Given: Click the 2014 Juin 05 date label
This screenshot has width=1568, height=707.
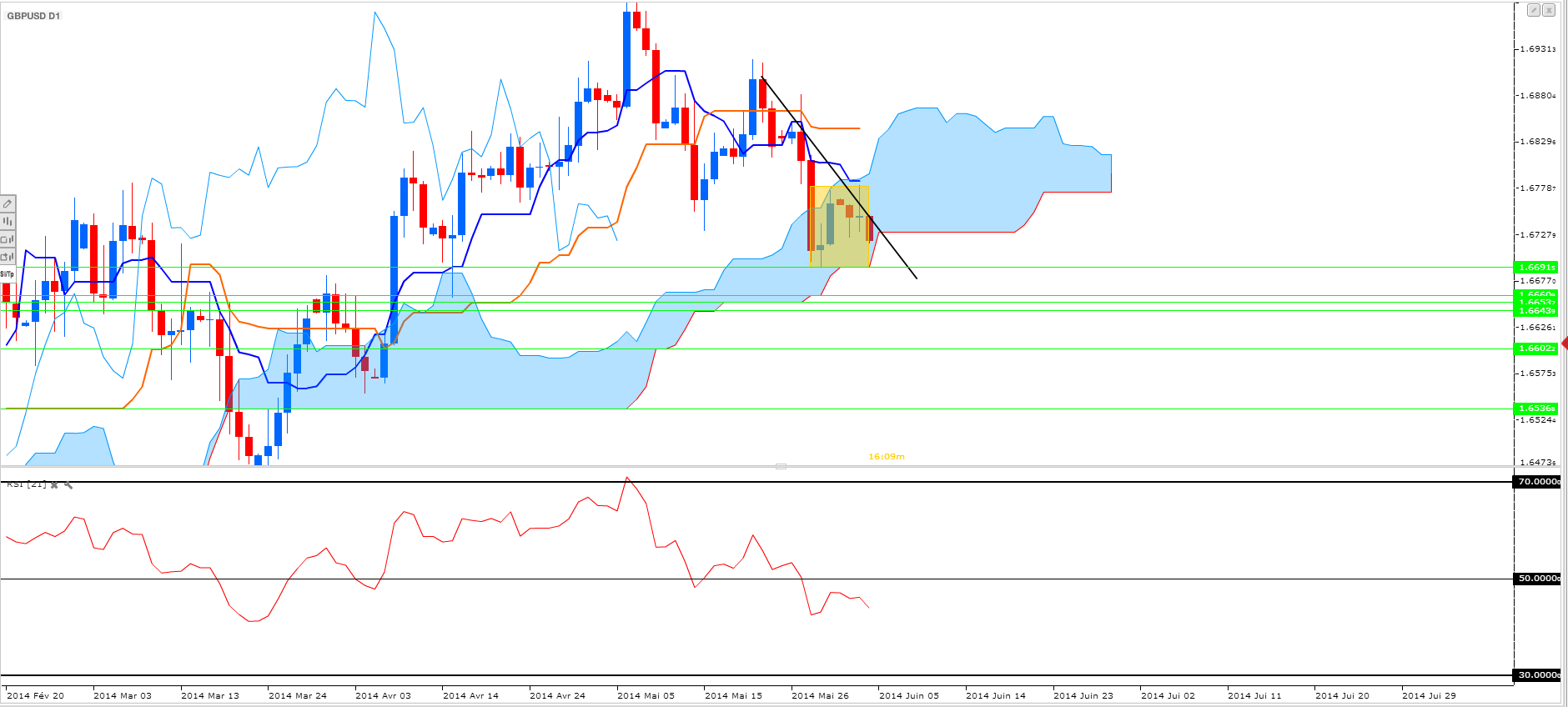Looking at the screenshot, I should [908, 695].
